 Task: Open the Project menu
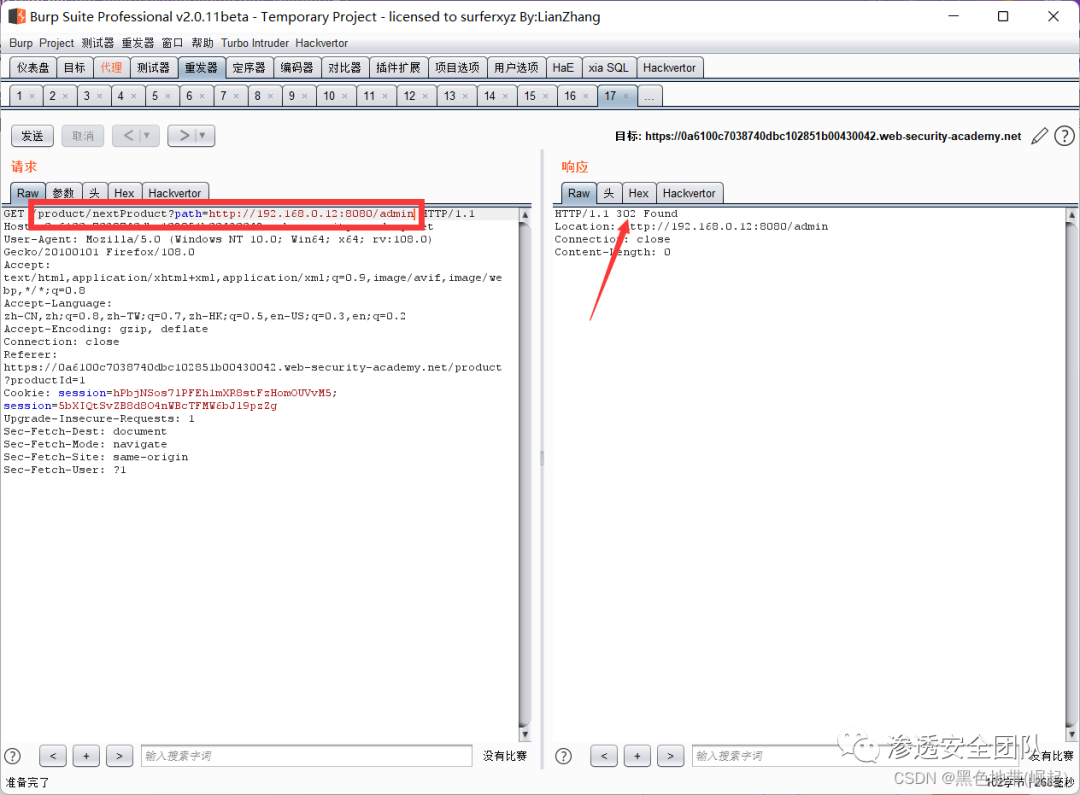(x=56, y=43)
